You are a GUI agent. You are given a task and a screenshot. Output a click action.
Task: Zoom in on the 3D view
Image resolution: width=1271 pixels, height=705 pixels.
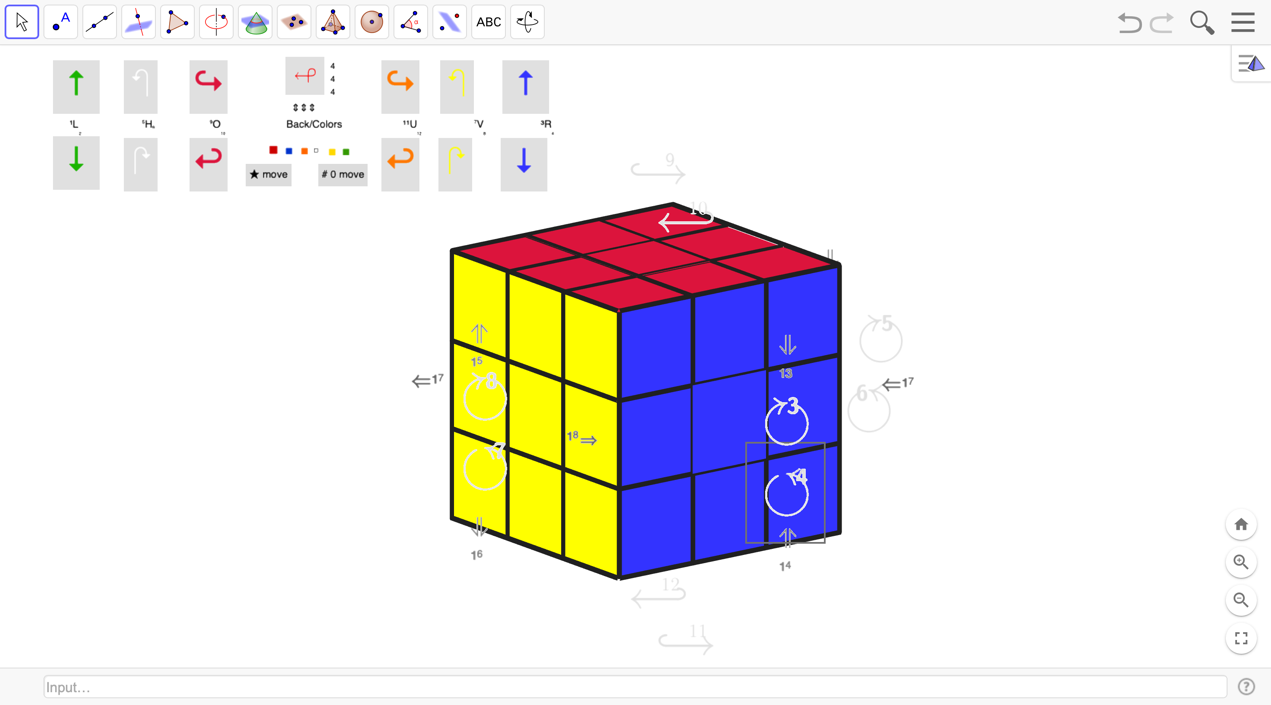(x=1241, y=563)
